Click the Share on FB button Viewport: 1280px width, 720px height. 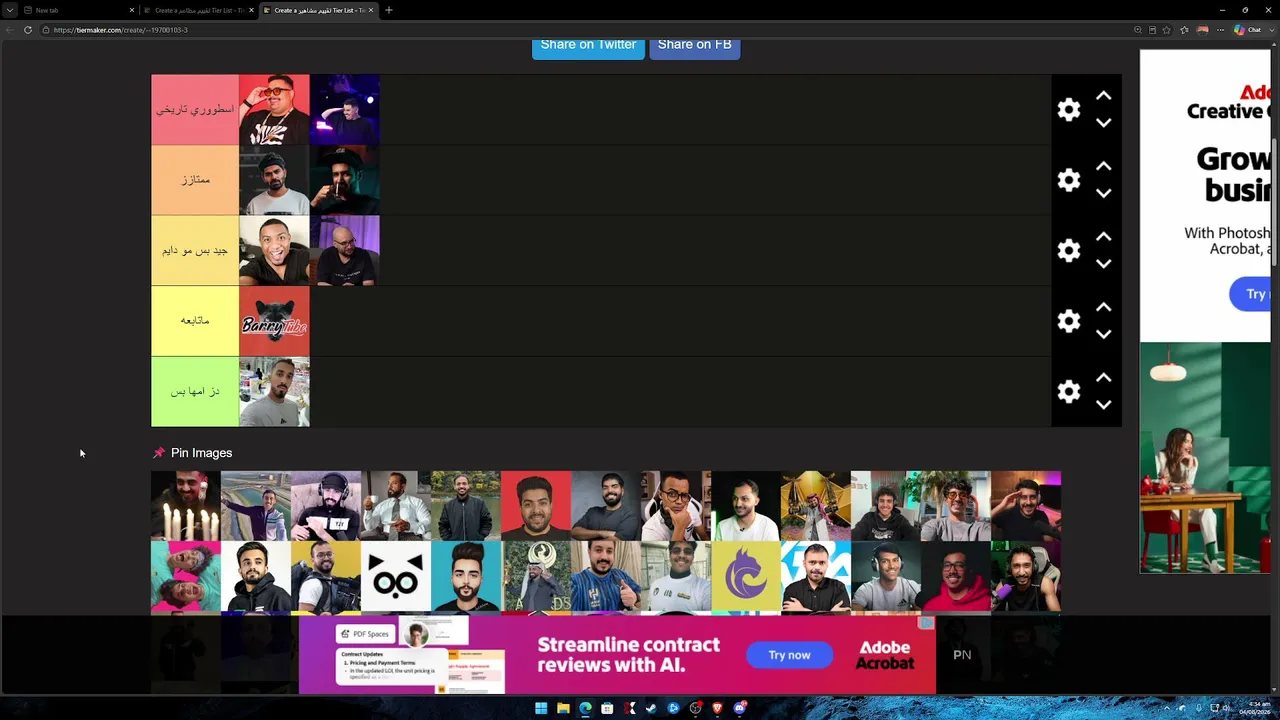click(695, 45)
